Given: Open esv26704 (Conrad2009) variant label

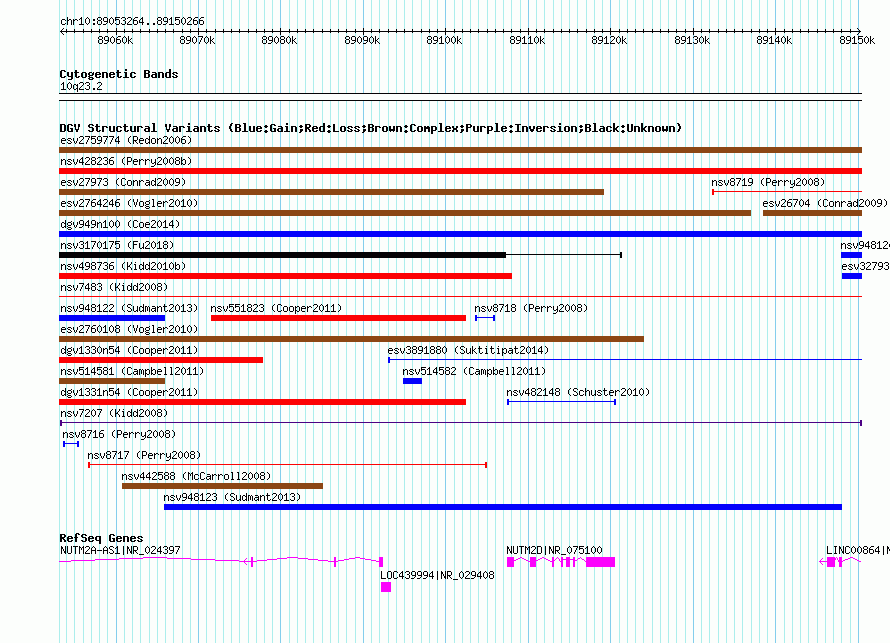Looking at the screenshot, I should (825, 203).
